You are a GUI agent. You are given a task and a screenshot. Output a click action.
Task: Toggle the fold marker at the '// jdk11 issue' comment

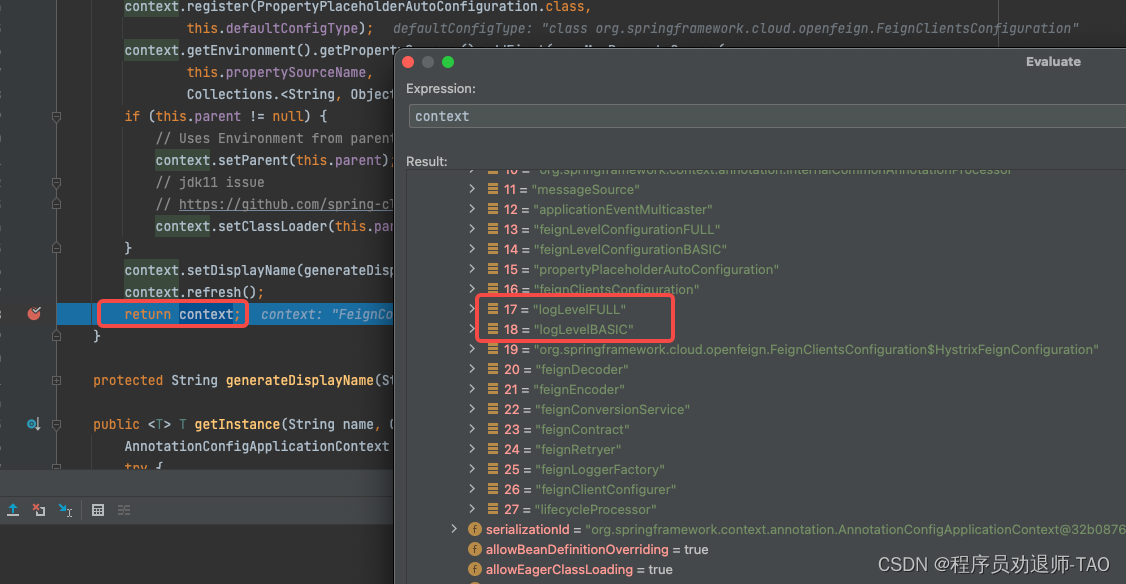[56, 182]
